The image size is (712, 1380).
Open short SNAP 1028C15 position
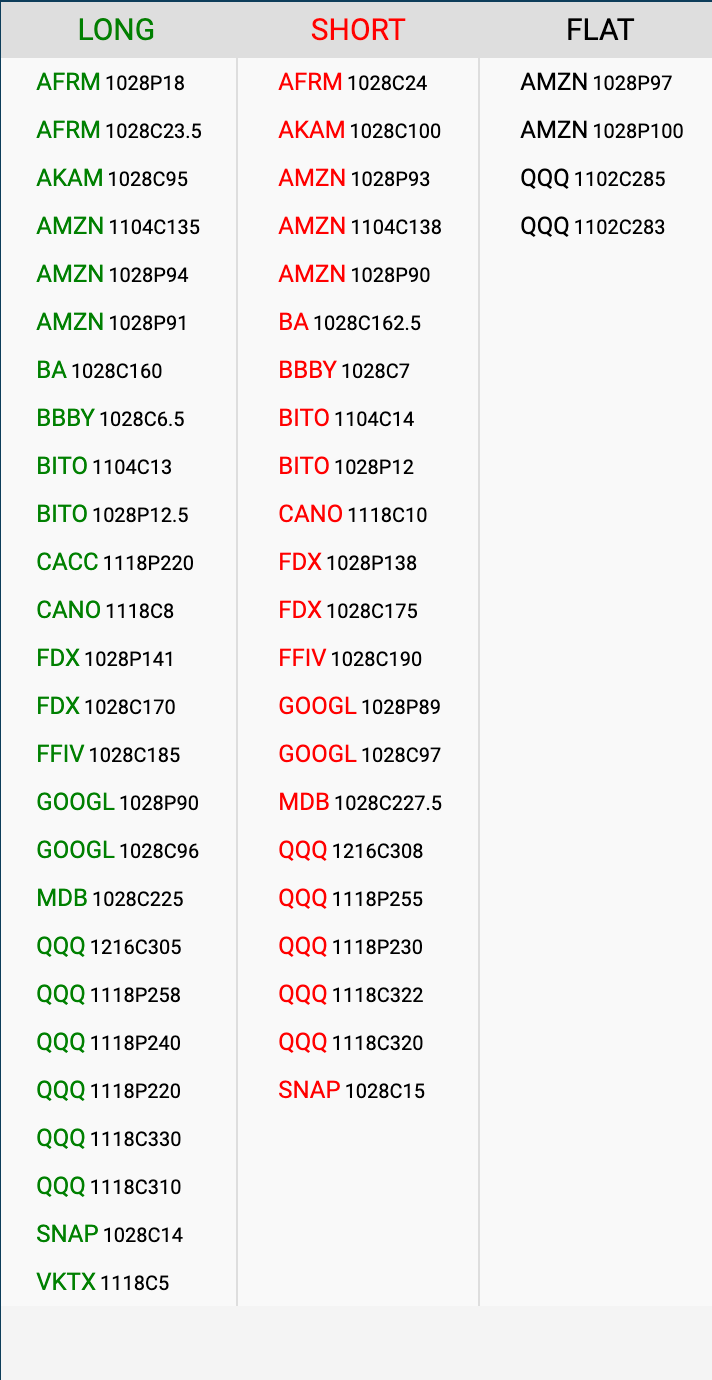pos(352,1091)
